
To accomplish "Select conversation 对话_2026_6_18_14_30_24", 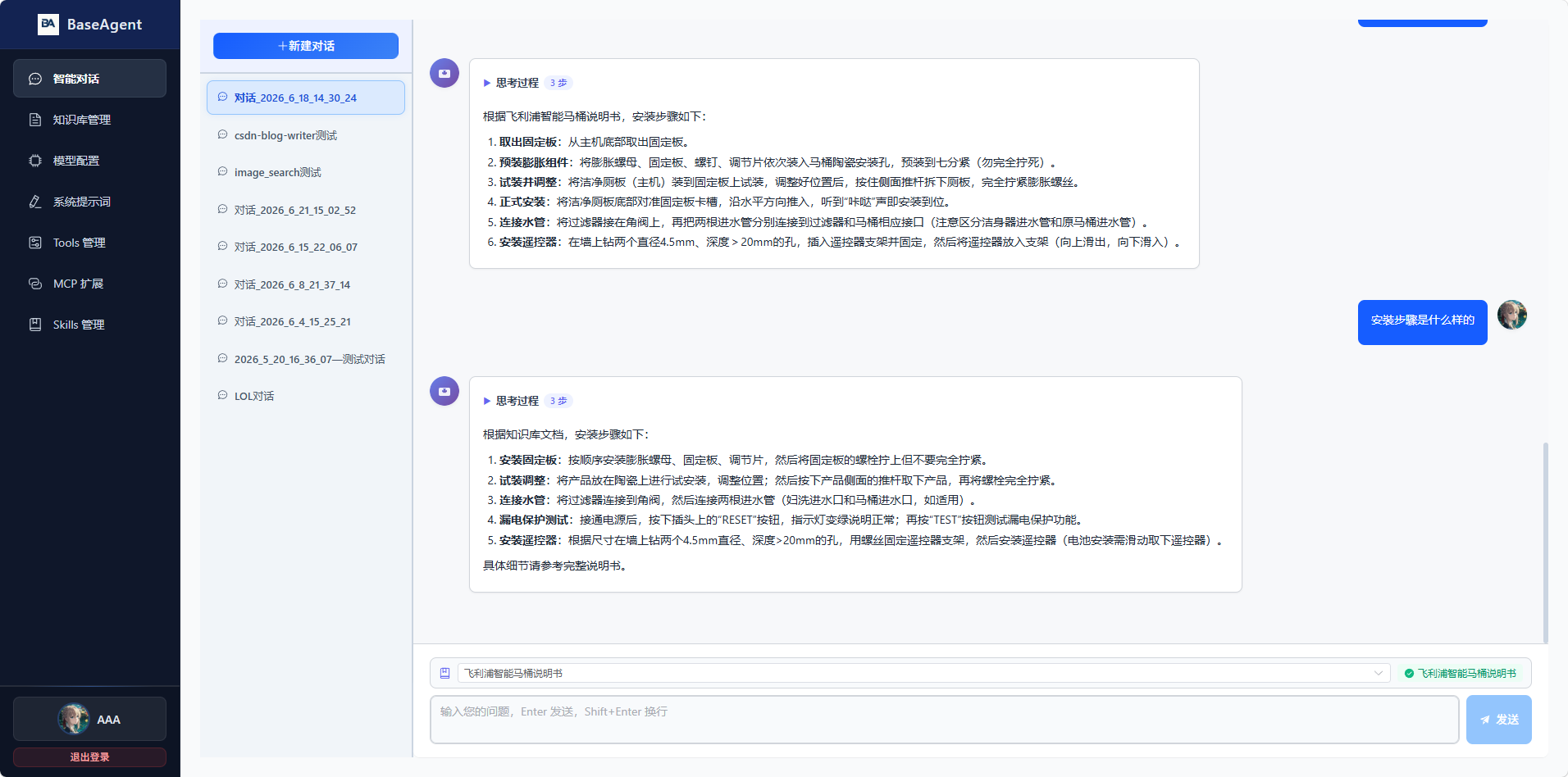I will pyautogui.click(x=306, y=98).
